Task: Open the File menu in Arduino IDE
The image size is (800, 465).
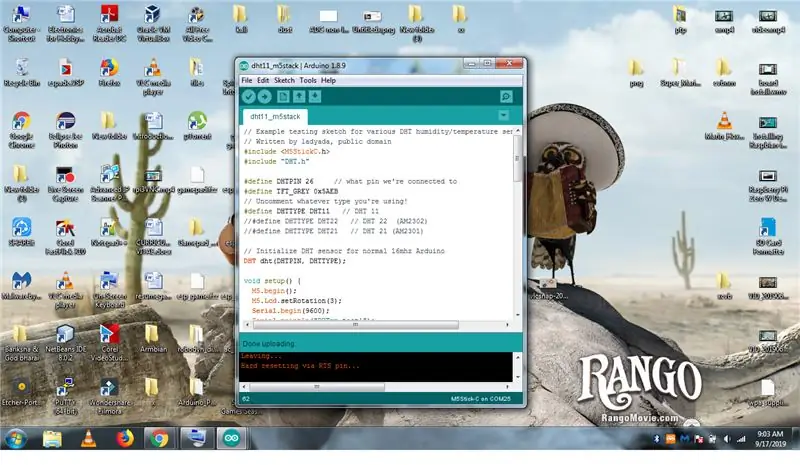Action: 247,80
